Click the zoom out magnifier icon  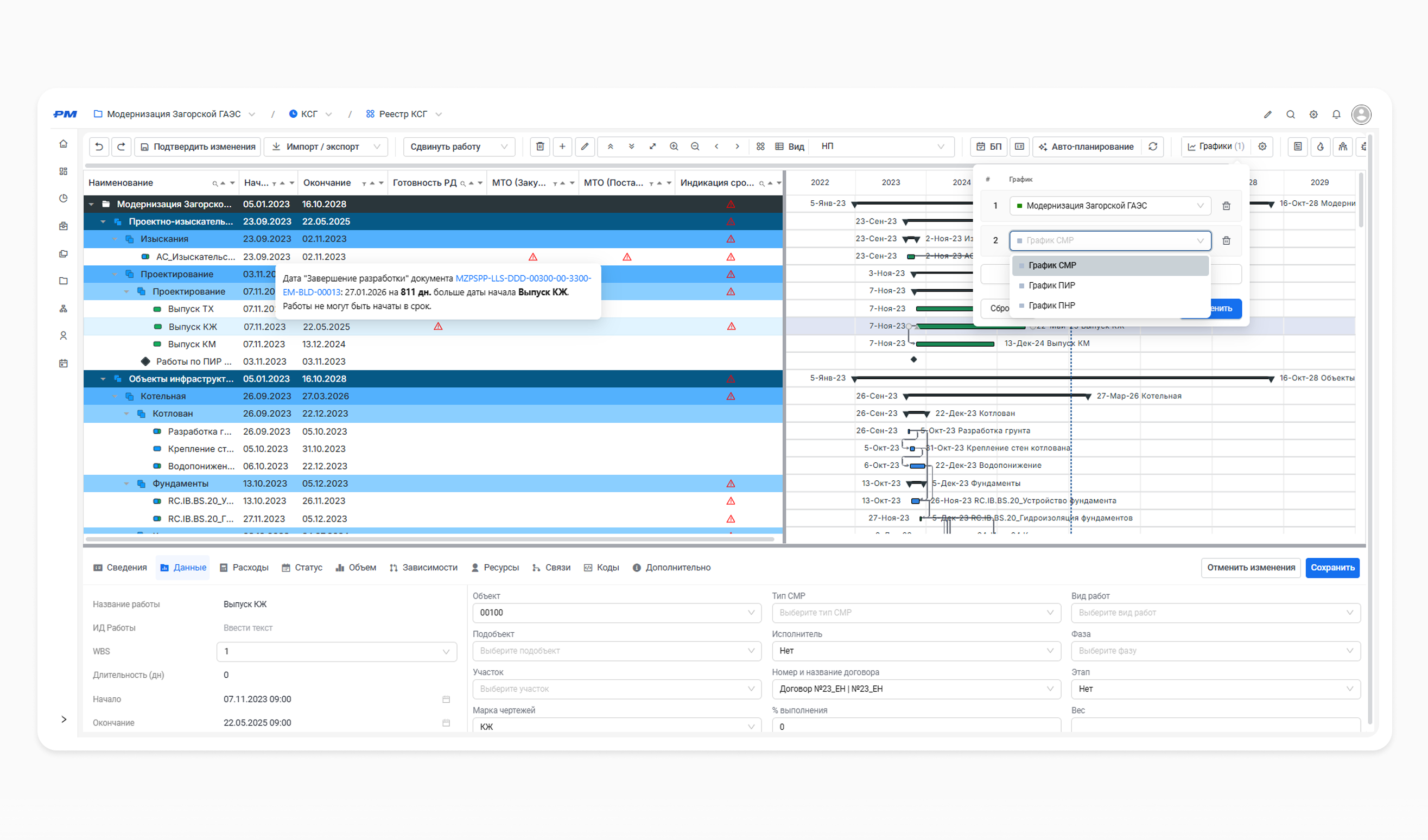click(695, 147)
